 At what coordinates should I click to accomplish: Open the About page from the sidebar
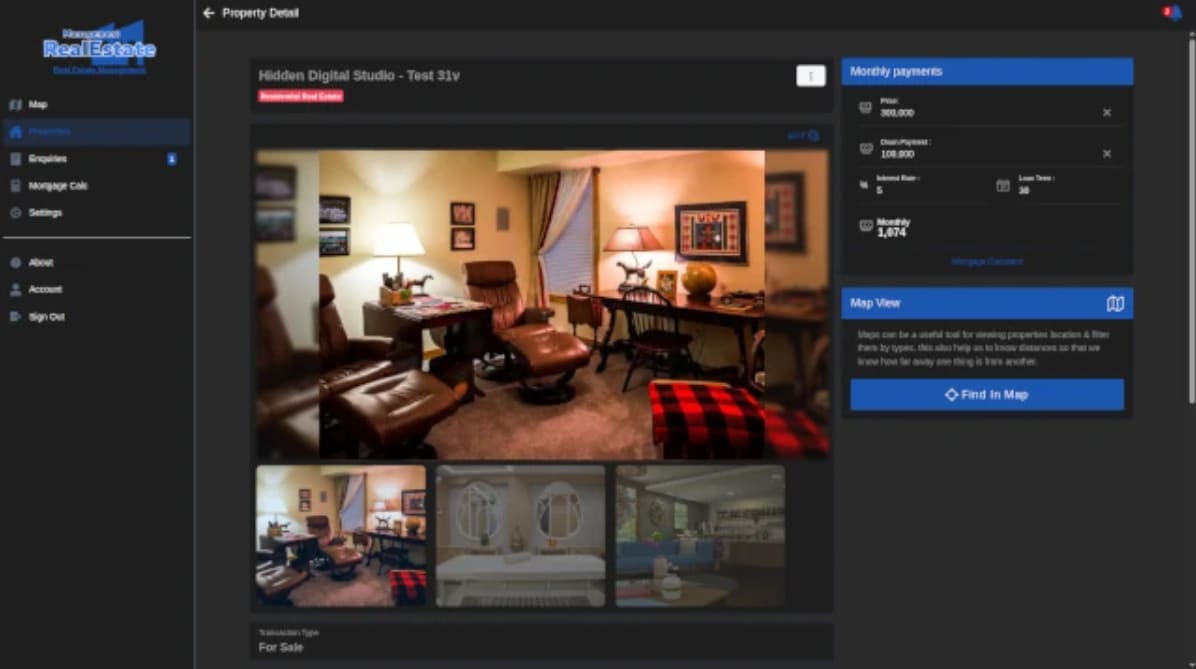[x=16, y=262]
